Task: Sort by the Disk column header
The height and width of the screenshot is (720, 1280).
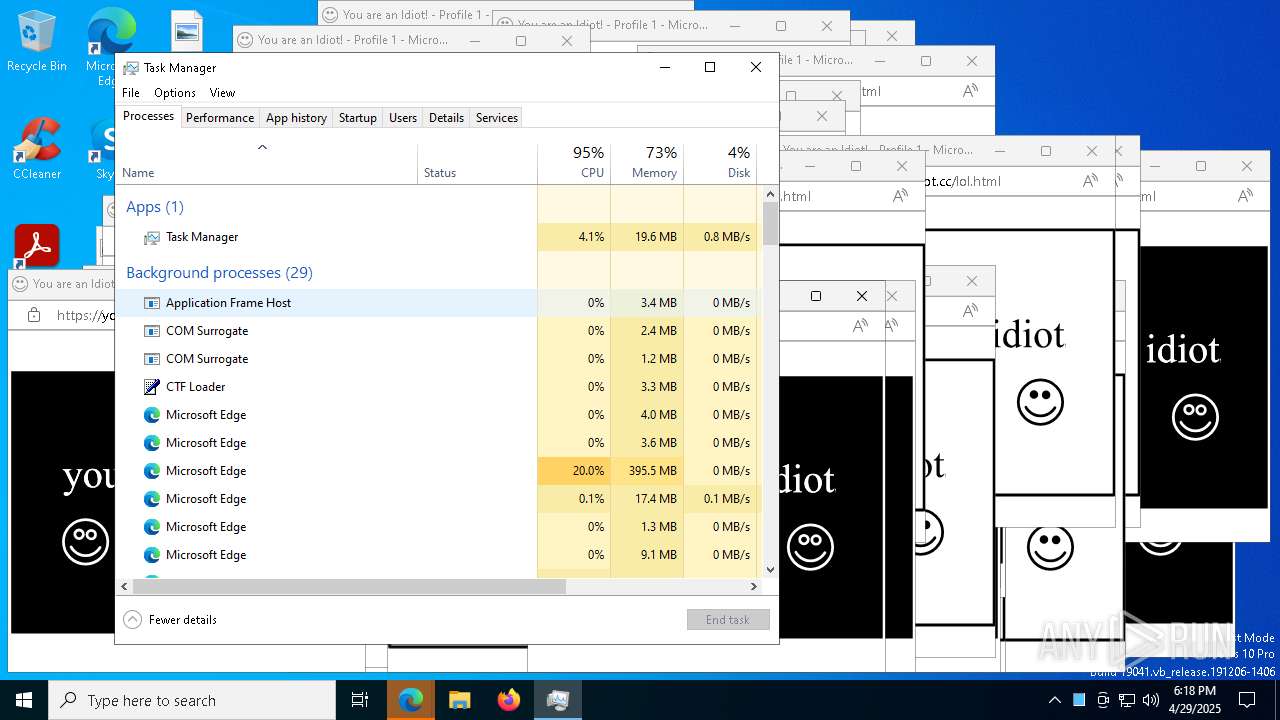Action: point(720,162)
